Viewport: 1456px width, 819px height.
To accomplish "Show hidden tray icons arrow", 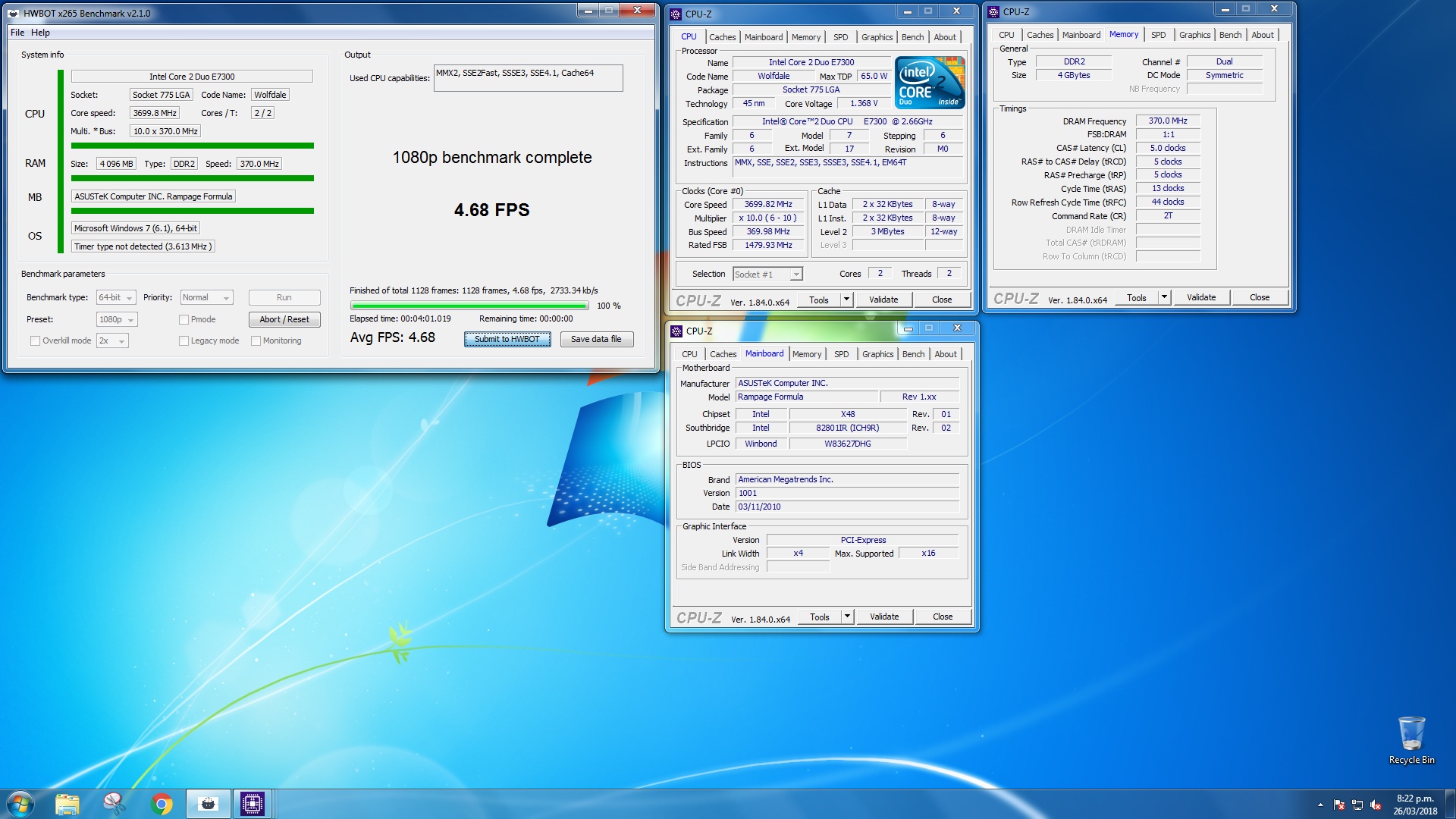I will click(1320, 805).
